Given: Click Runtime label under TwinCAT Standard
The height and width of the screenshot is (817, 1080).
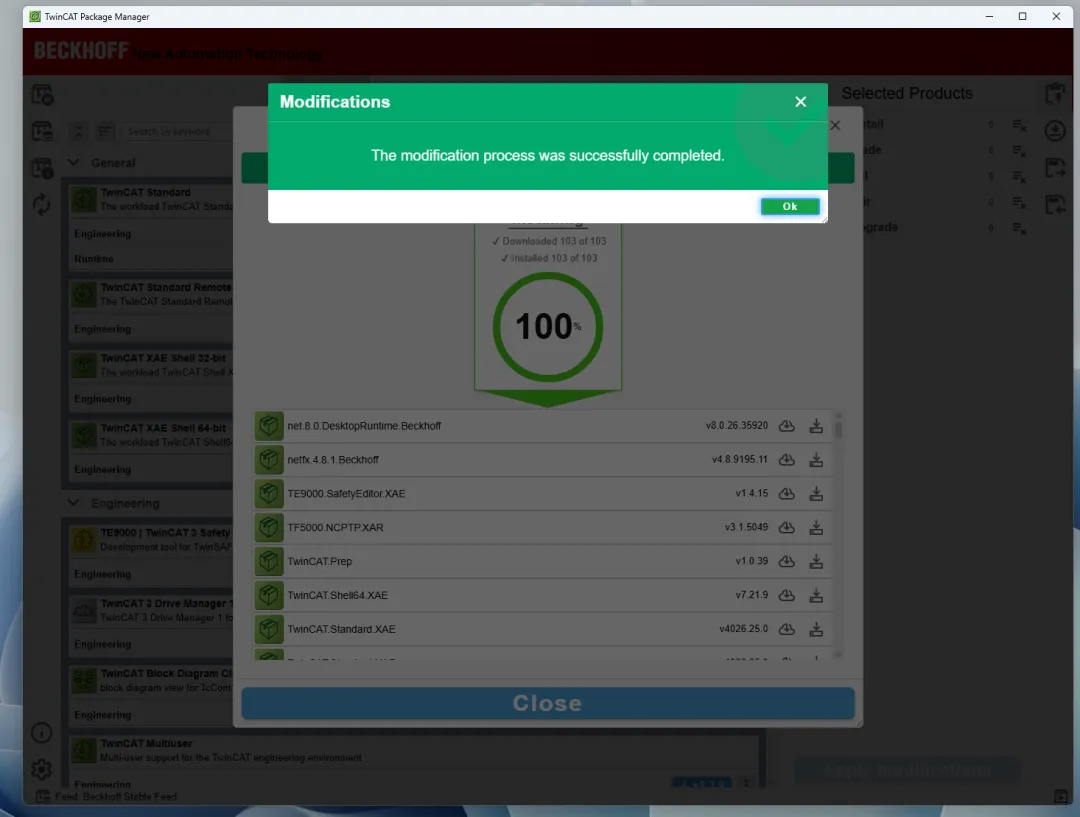Looking at the screenshot, I should [x=94, y=259].
